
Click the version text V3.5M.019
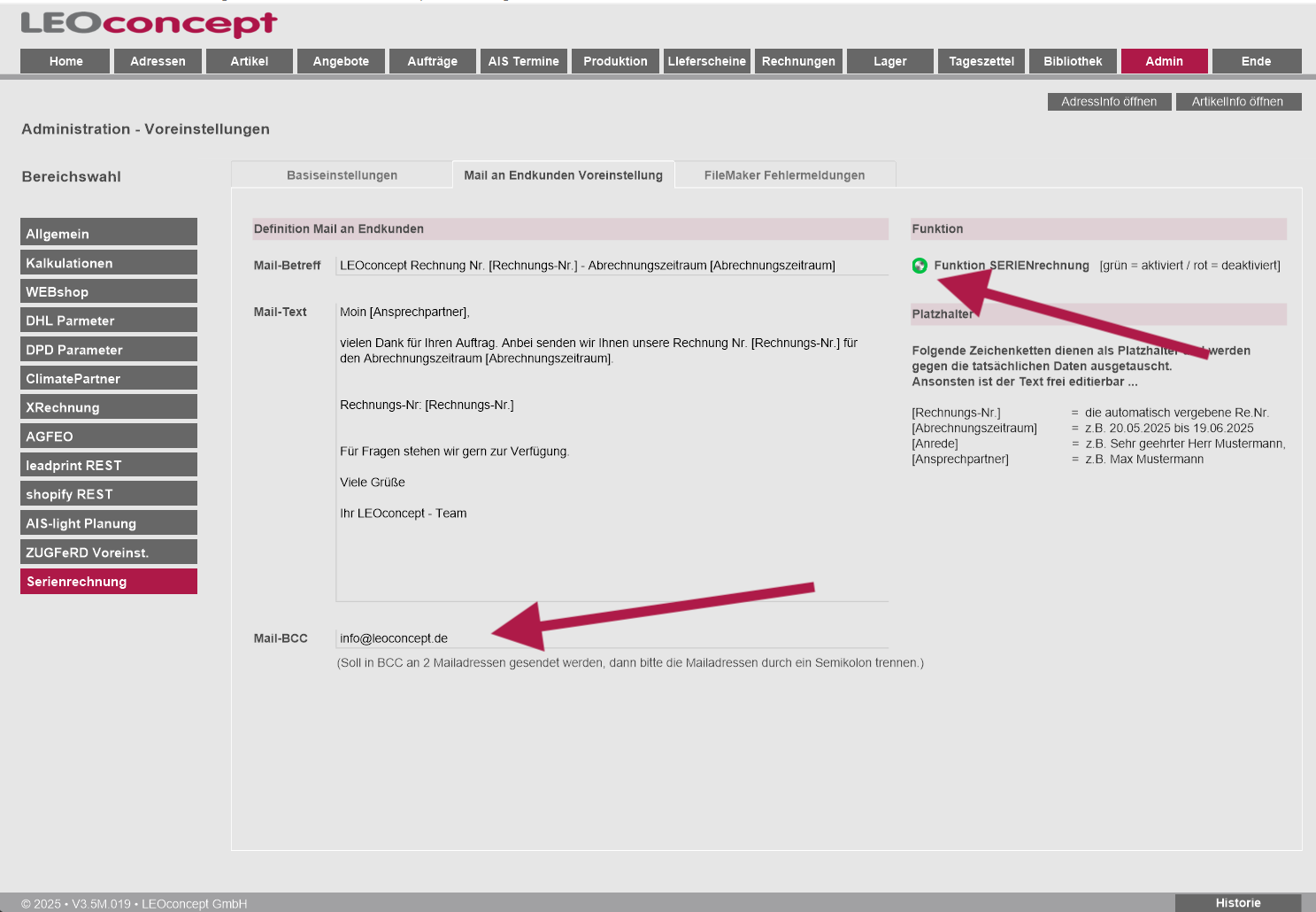pos(101,904)
